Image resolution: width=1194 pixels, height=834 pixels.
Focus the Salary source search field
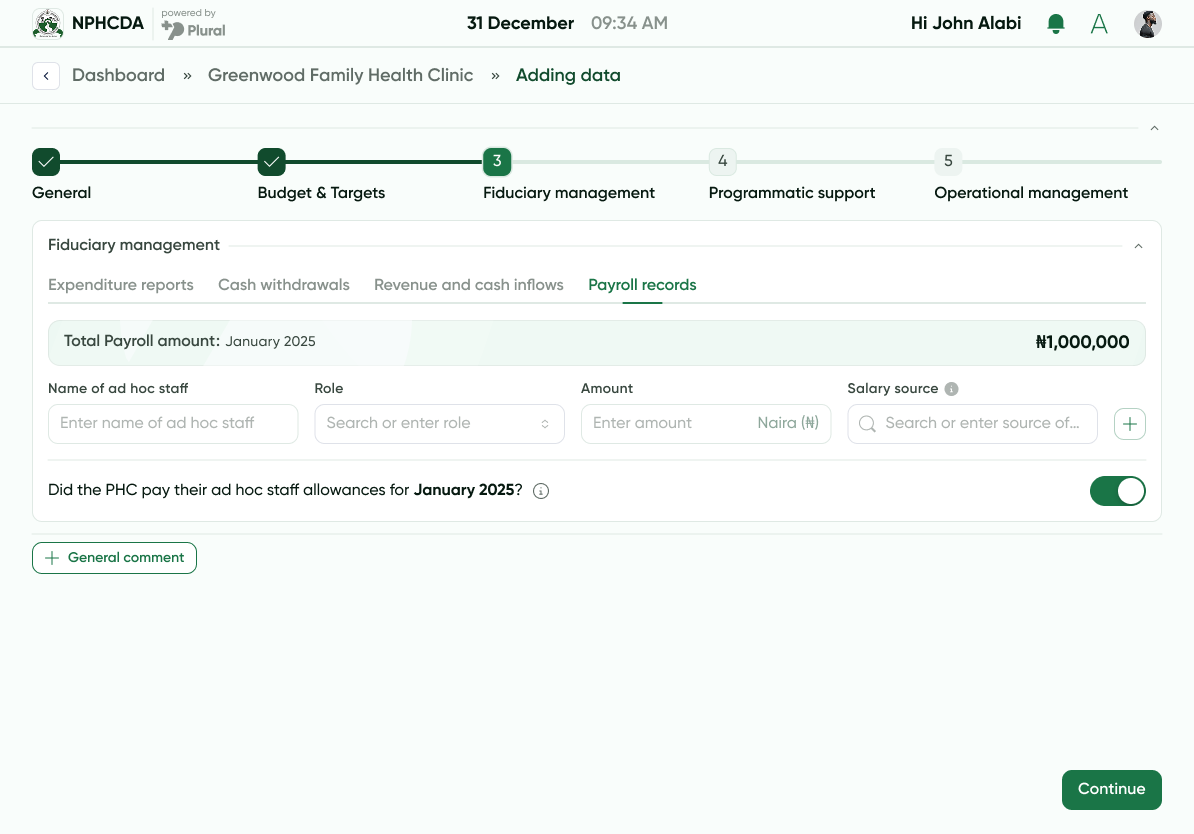coord(972,424)
